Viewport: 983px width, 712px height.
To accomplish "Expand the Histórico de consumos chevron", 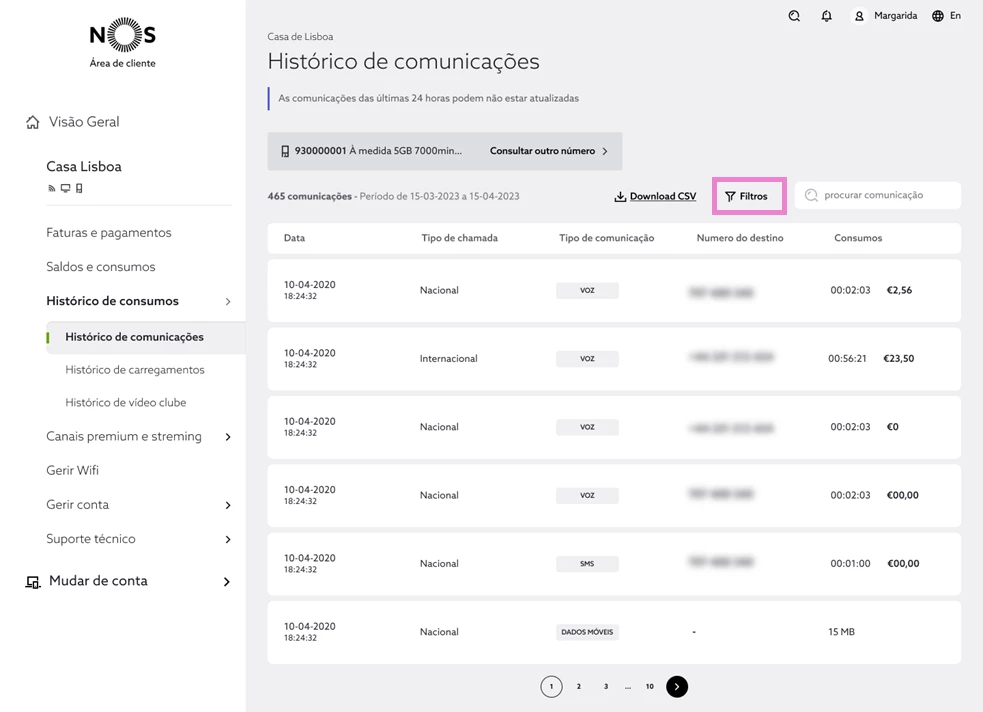I will [228, 301].
